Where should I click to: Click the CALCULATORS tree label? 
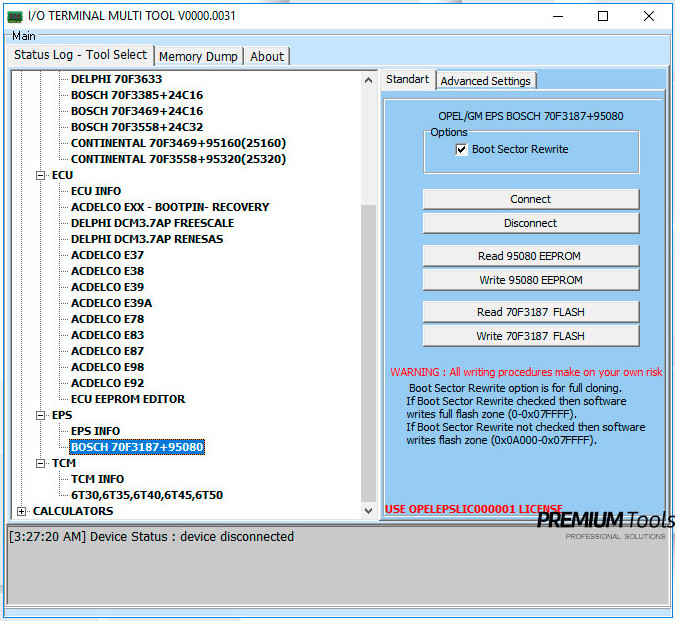73,511
